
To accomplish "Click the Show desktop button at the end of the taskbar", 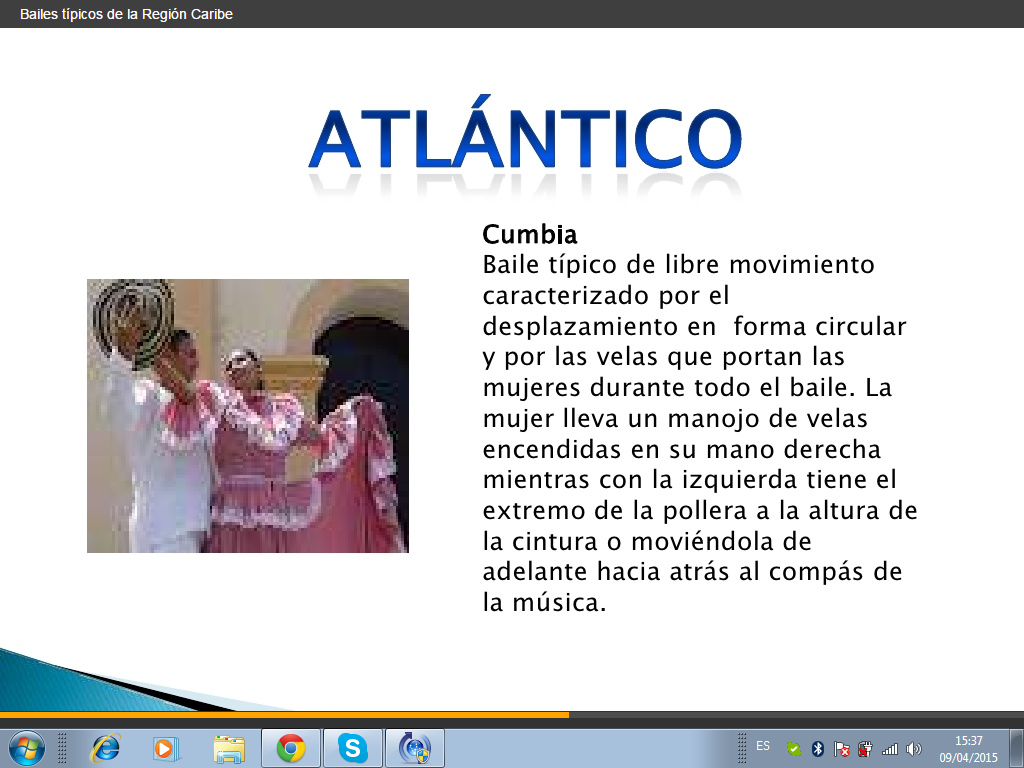I will [1017, 748].
